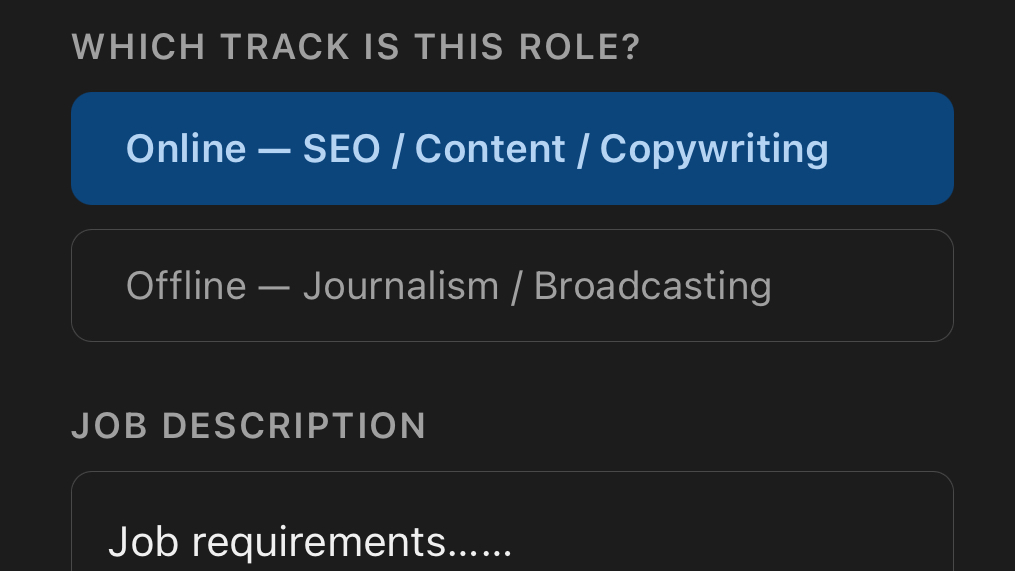Image resolution: width=1015 pixels, height=571 pixels.
Task: Pick the filled blue track button
Action: [512, 148]
